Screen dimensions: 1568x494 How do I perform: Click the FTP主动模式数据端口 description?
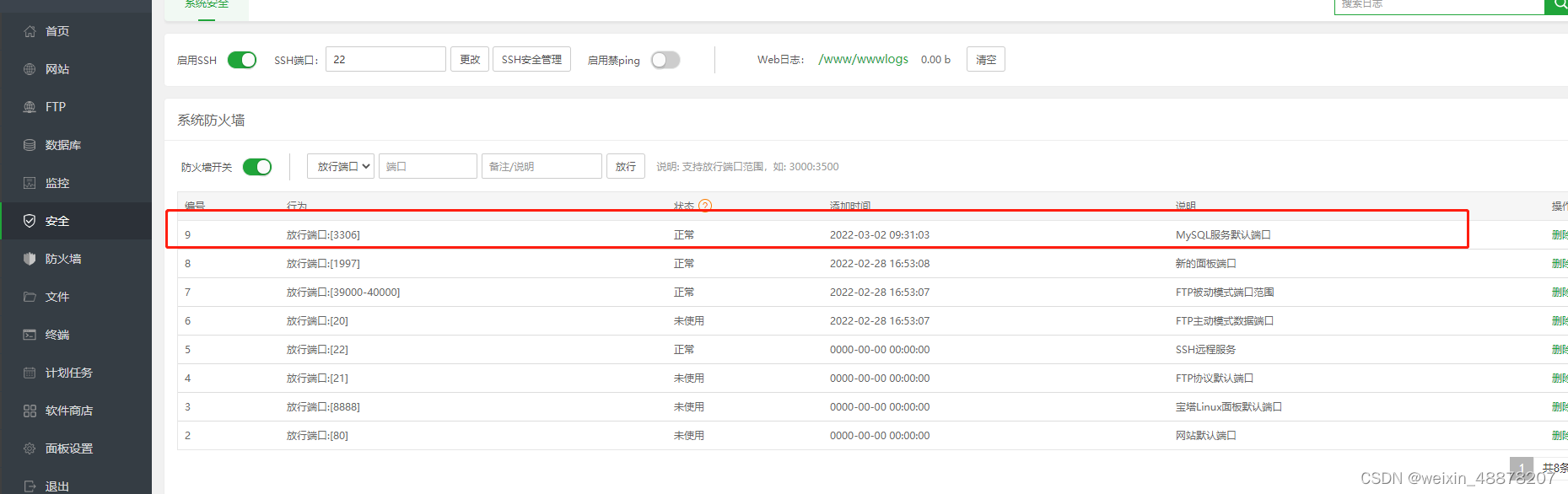click(1225, 321)
